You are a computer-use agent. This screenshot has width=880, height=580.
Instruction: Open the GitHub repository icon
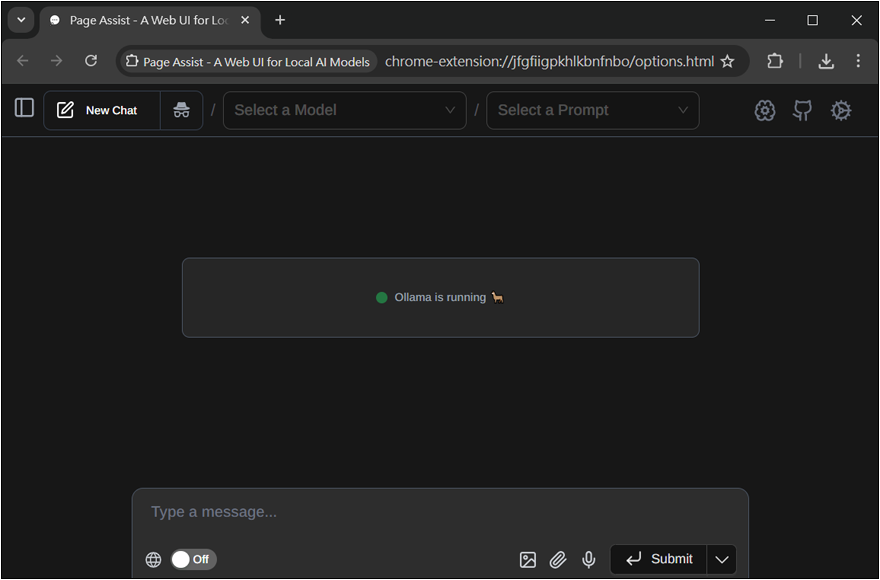(802, 111)
